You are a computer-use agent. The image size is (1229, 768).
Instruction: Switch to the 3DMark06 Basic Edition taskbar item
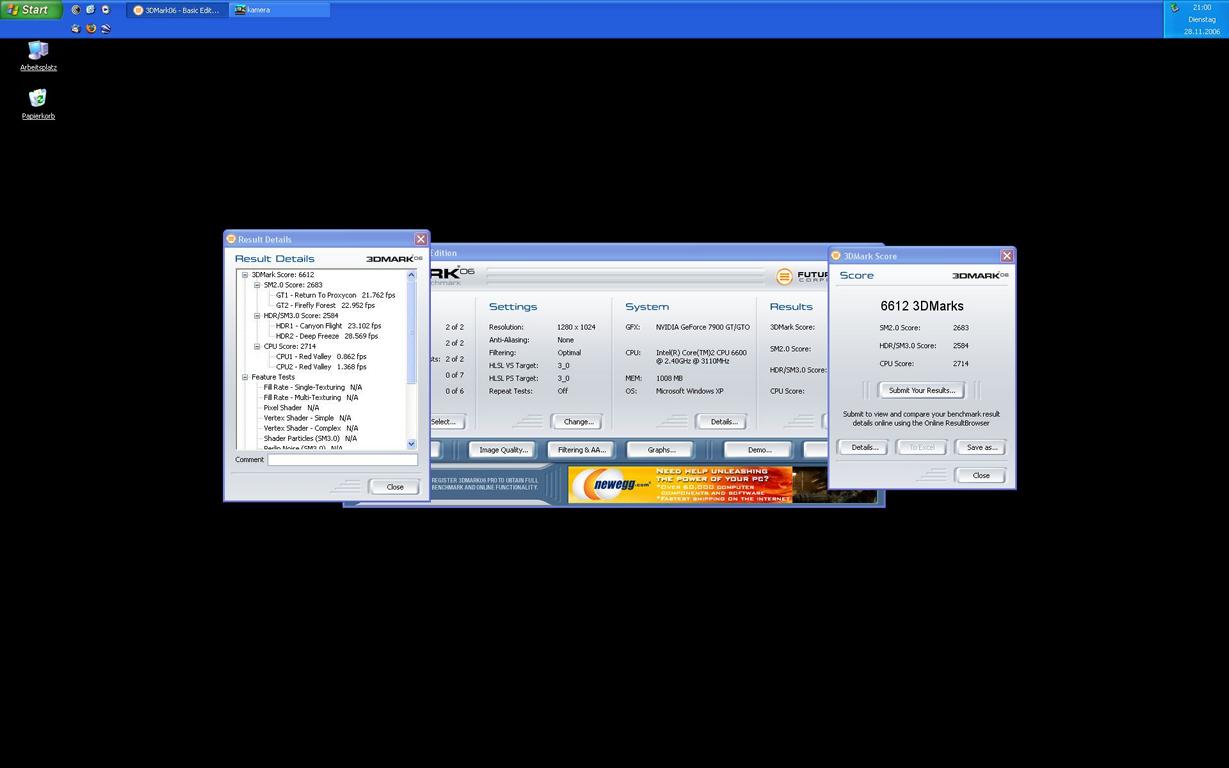tap(177, 10)
